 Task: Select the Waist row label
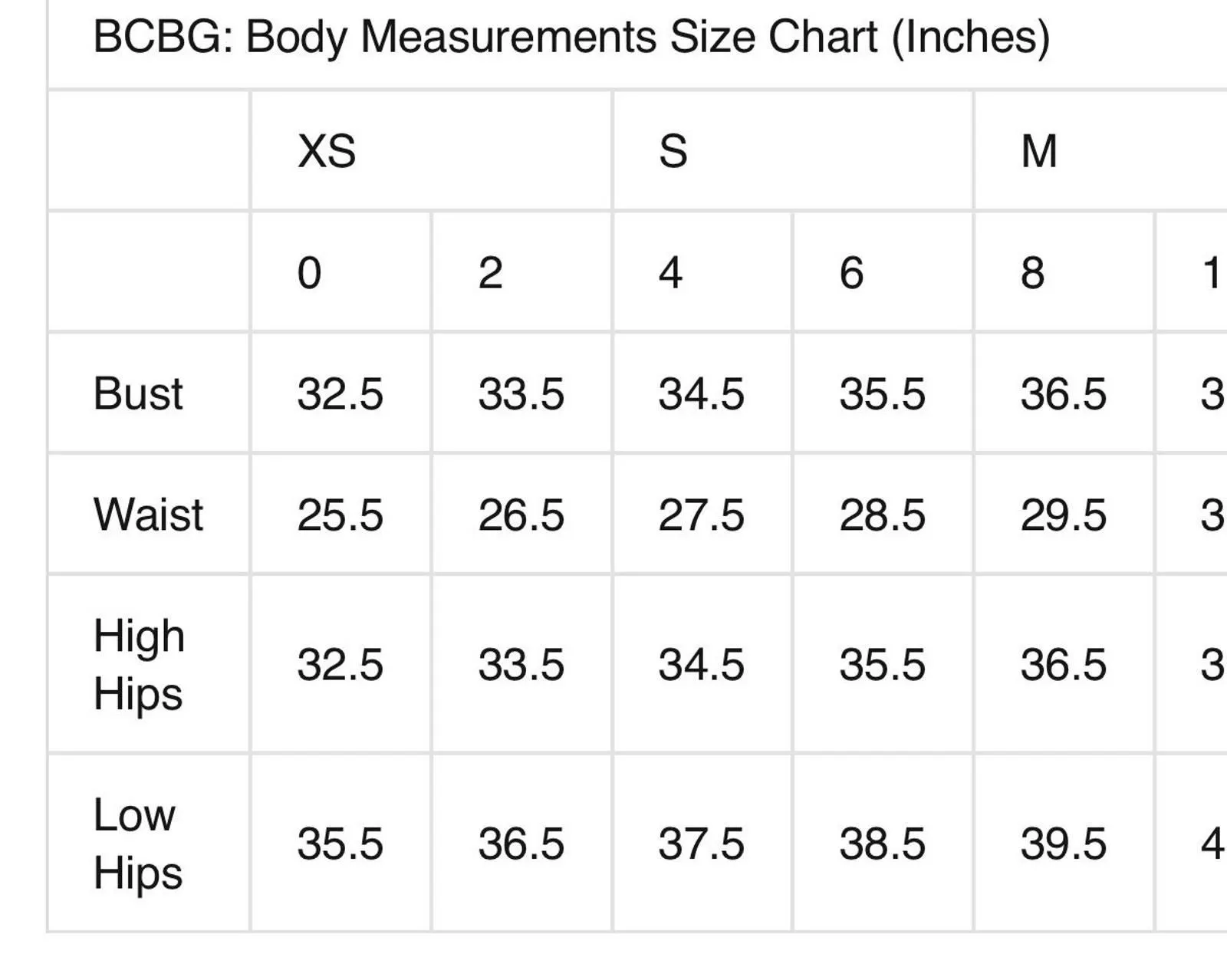[x=149, y=514]
